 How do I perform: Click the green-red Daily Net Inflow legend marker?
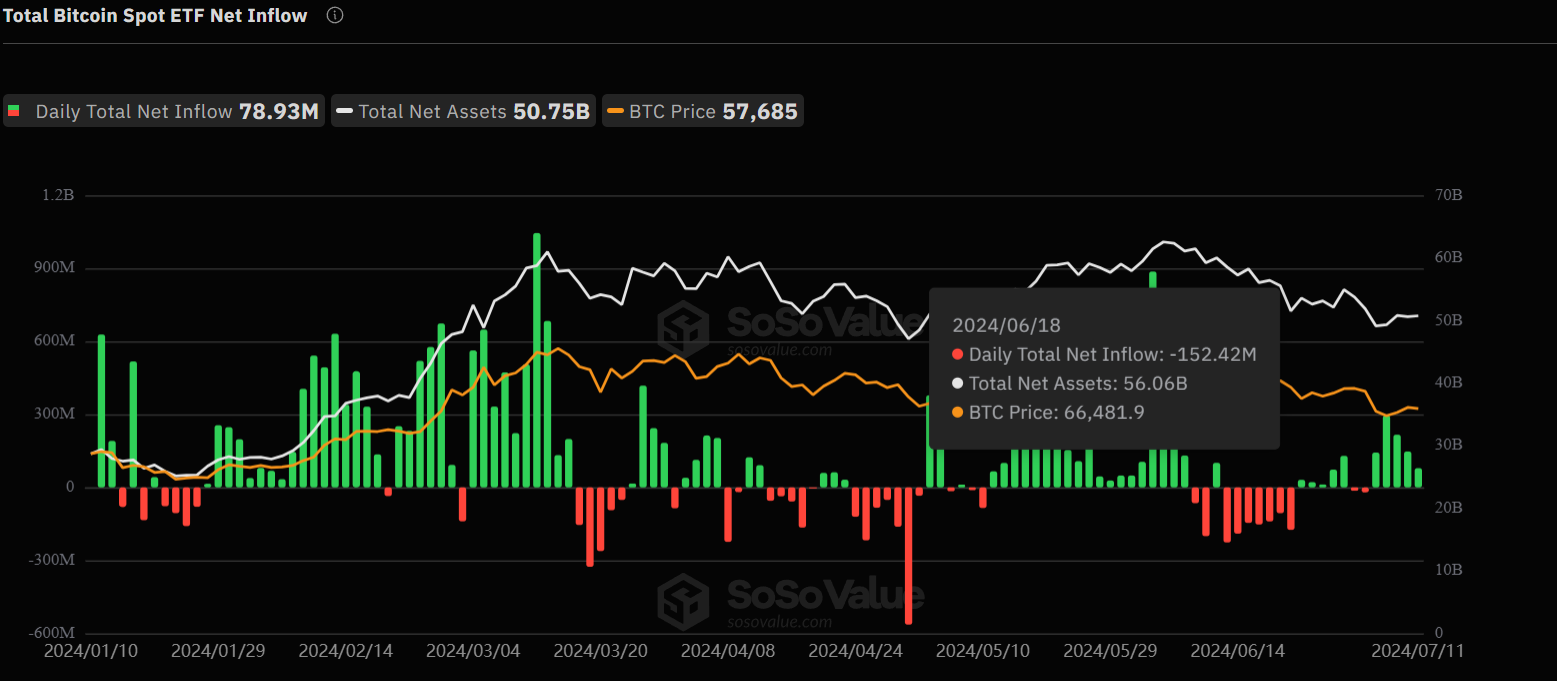[14, 111]
